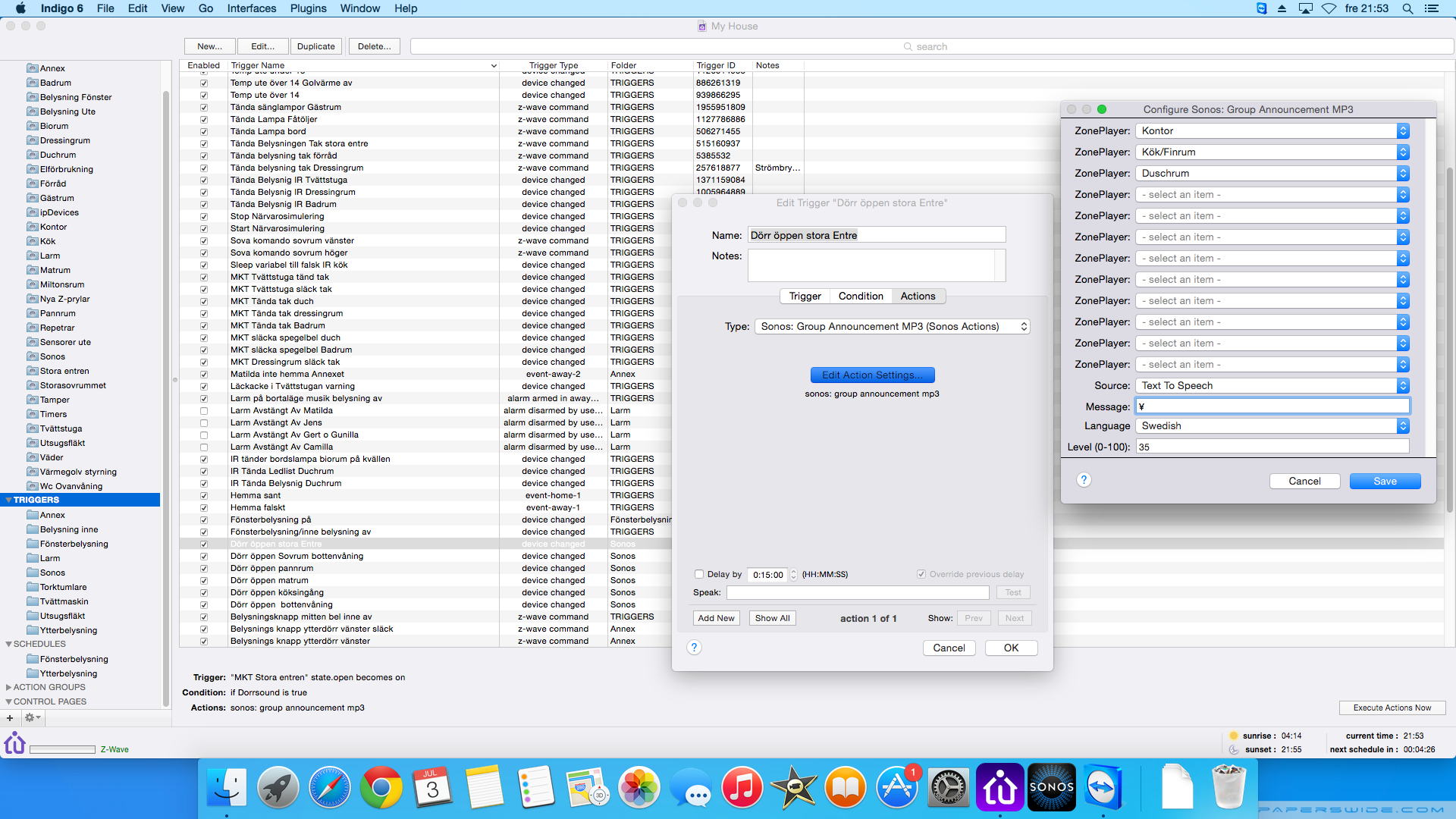
Task: Click OK in Edit Trigger dialog
Action: click(1011, 648)
